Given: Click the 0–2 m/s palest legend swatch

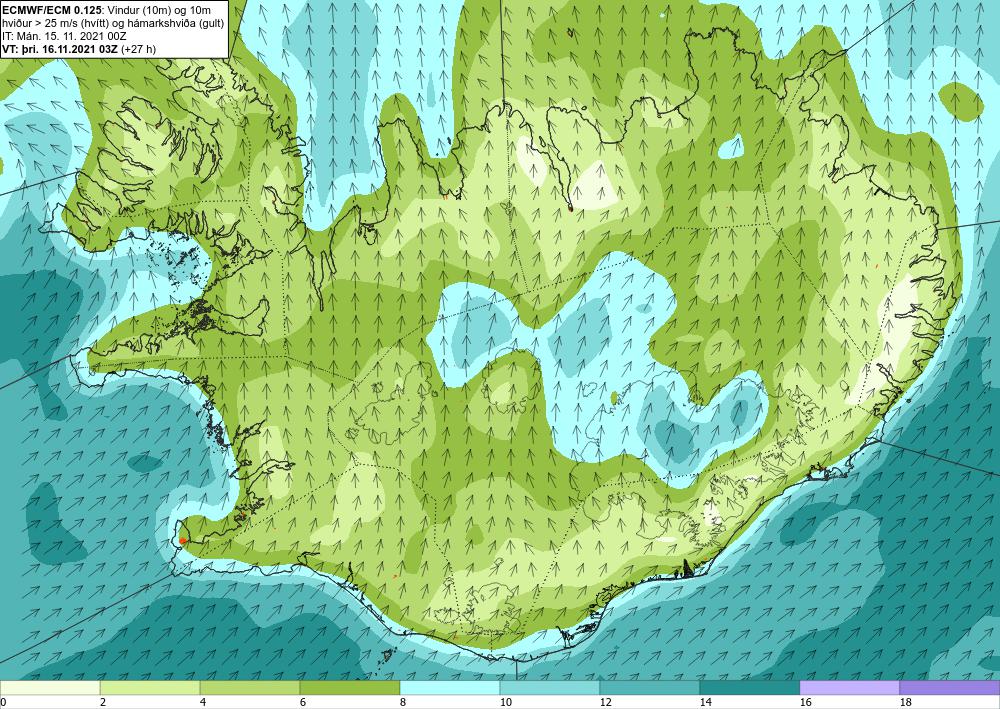Looking at the screenshot, I should 50,688.
